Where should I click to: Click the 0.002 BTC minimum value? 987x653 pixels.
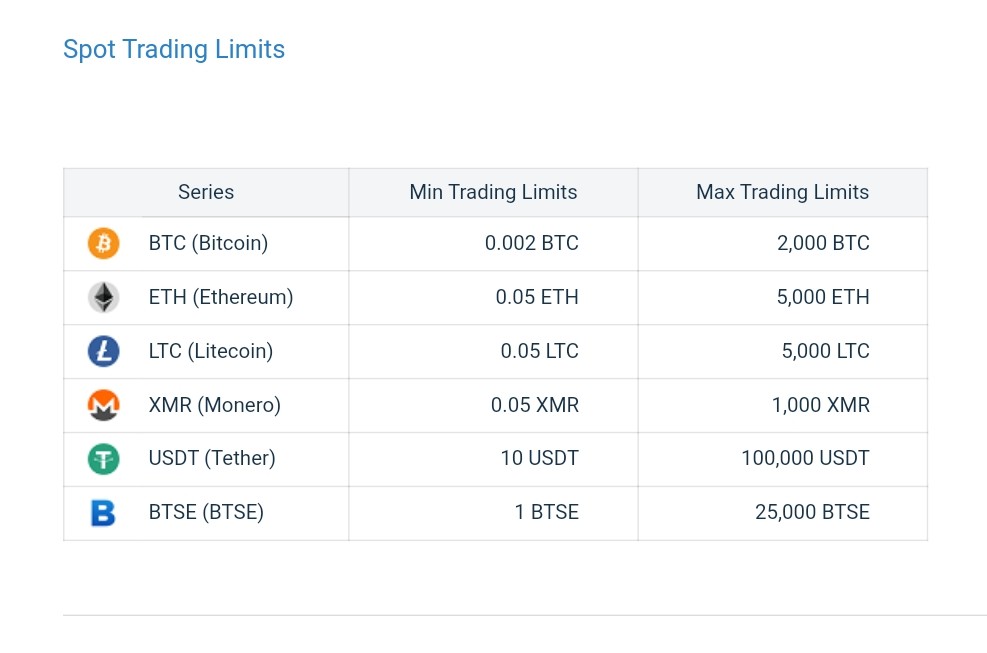[531, 243]
